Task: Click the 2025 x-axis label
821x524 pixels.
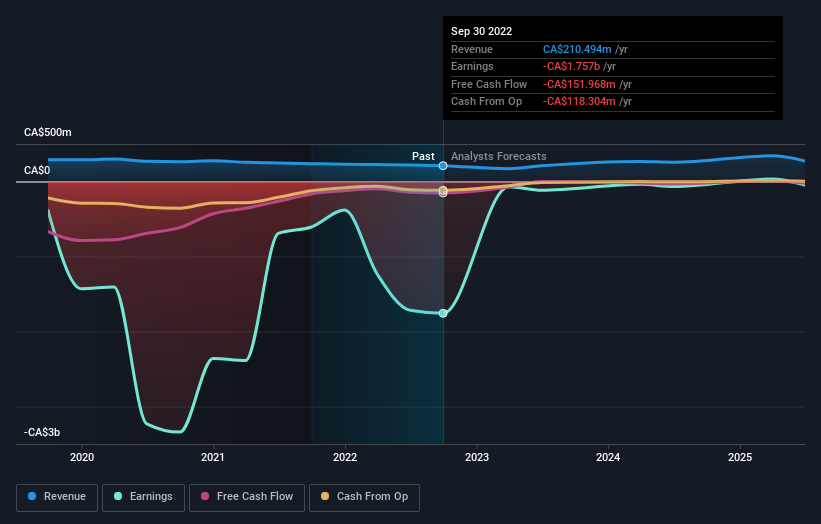Action: pos(740,458)
